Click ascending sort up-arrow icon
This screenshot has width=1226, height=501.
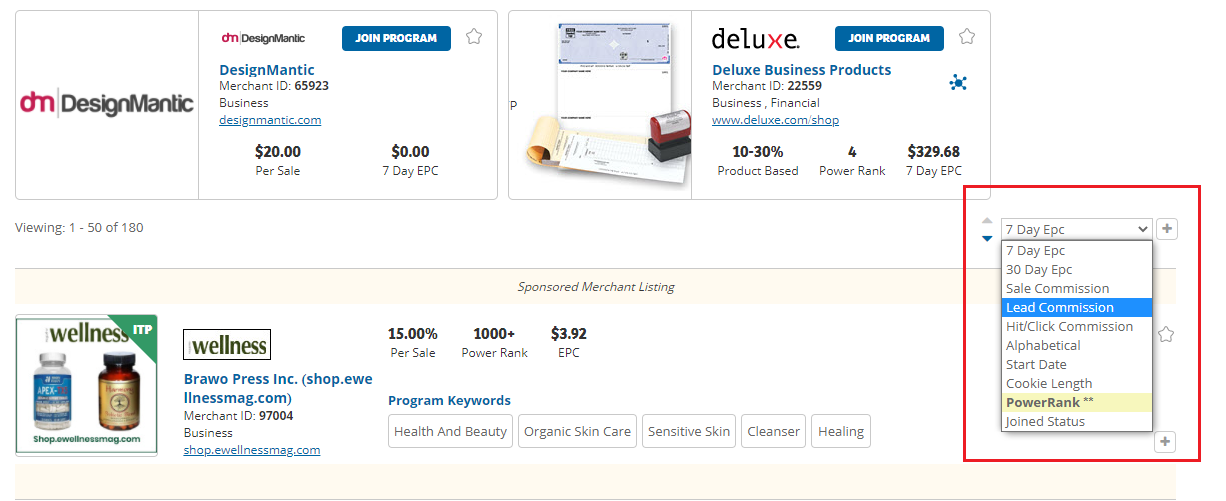pos(987,220)
